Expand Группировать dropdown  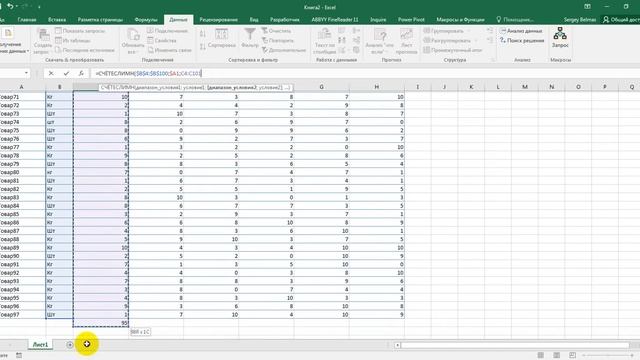point(469,31)
